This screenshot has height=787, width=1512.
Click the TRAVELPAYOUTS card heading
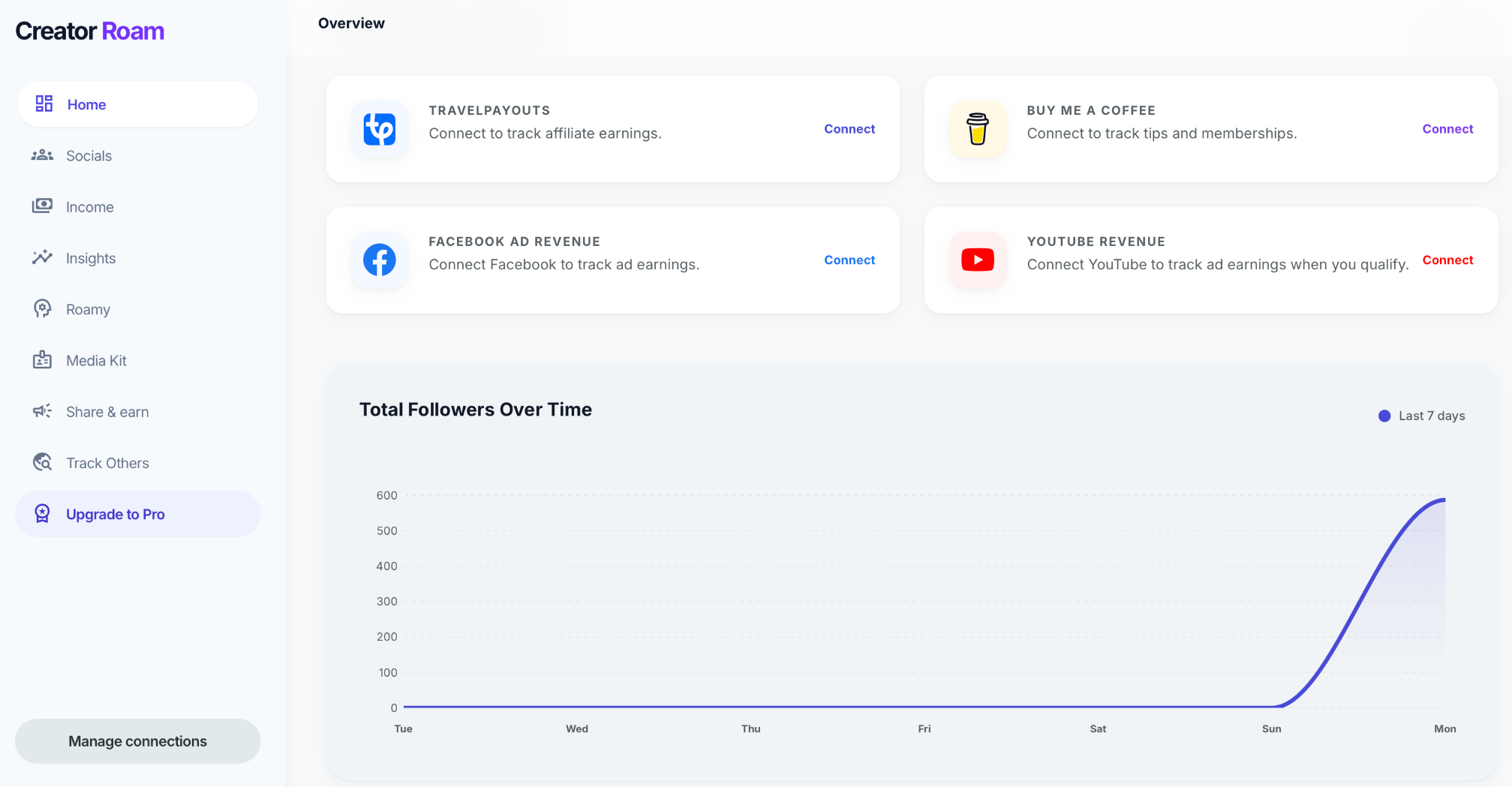click(x=489, y=110)
